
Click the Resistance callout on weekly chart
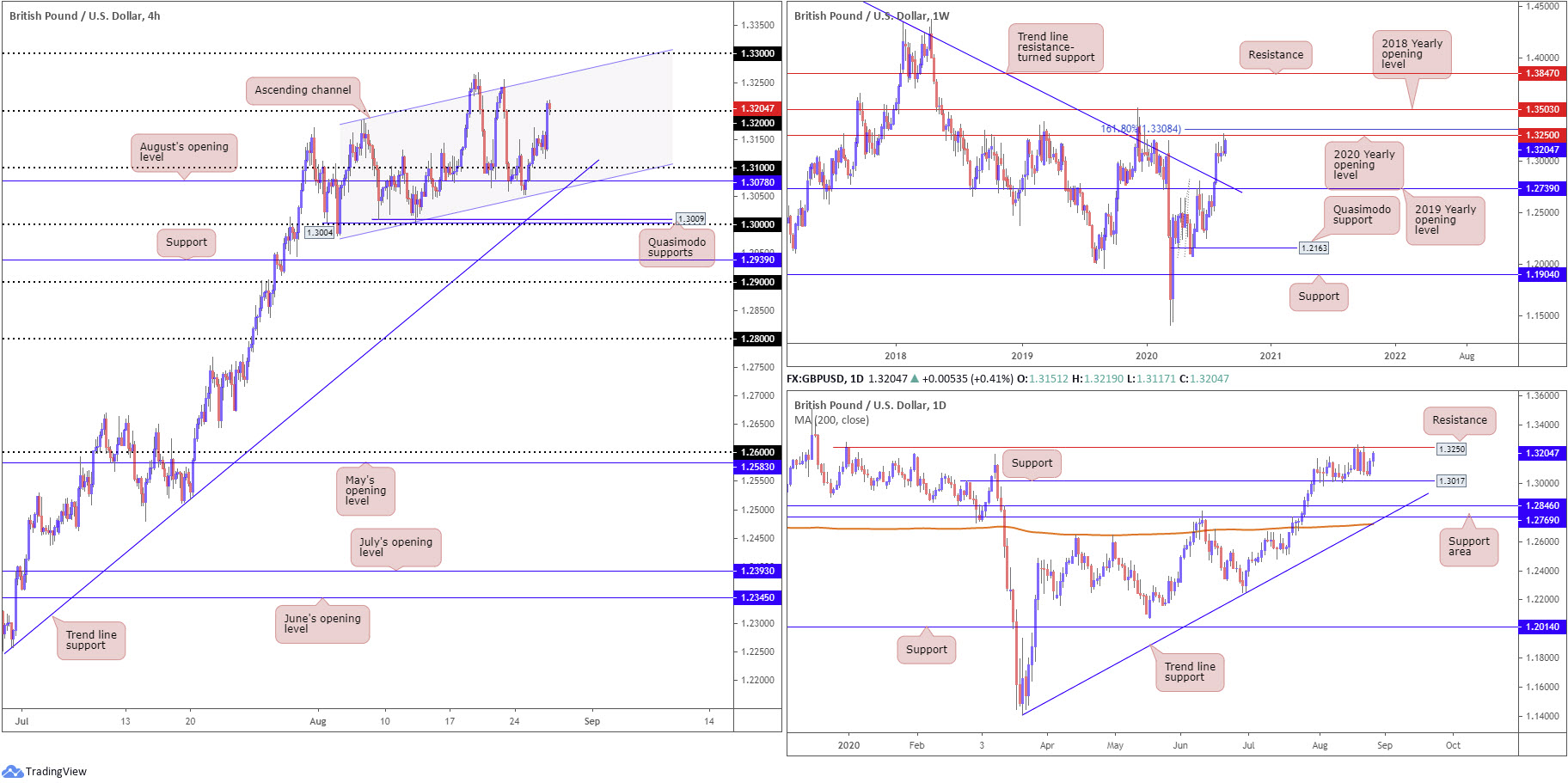click(x=1276, y=55)
